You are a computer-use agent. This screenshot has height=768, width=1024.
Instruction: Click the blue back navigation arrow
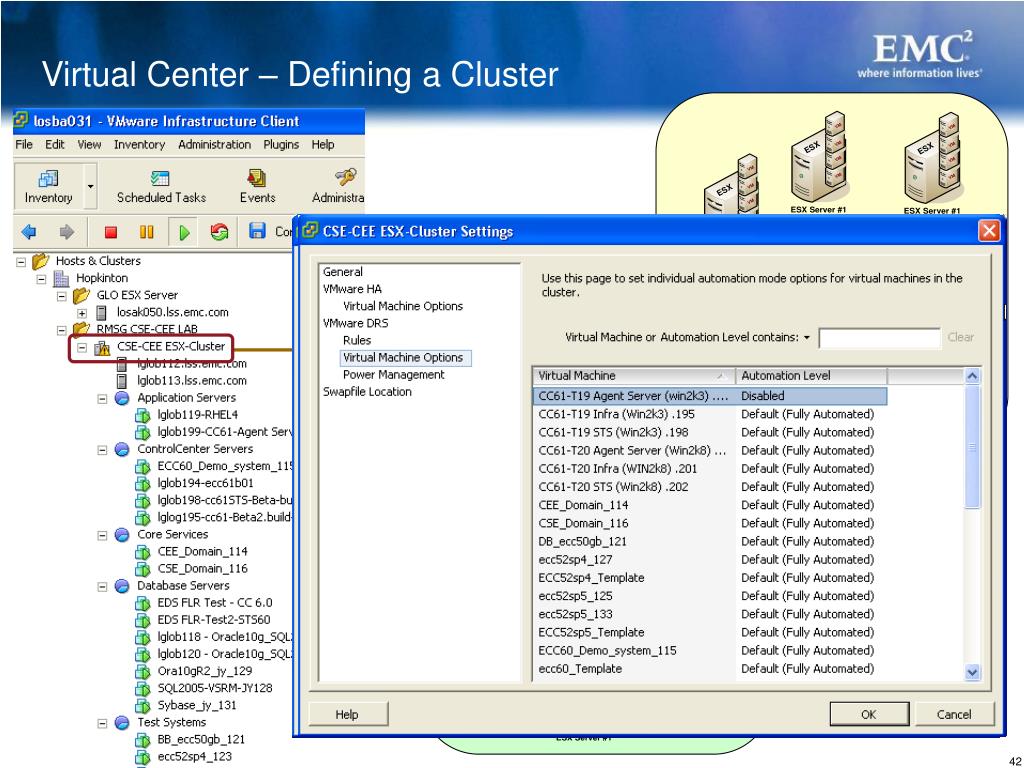coord(29,232)
